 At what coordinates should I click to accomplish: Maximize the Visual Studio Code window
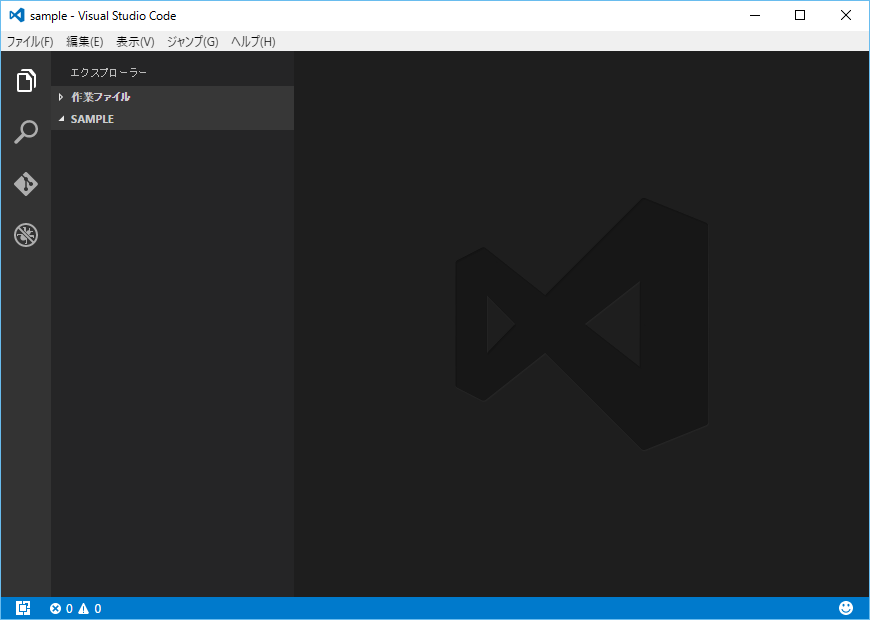tap(800, 16)
